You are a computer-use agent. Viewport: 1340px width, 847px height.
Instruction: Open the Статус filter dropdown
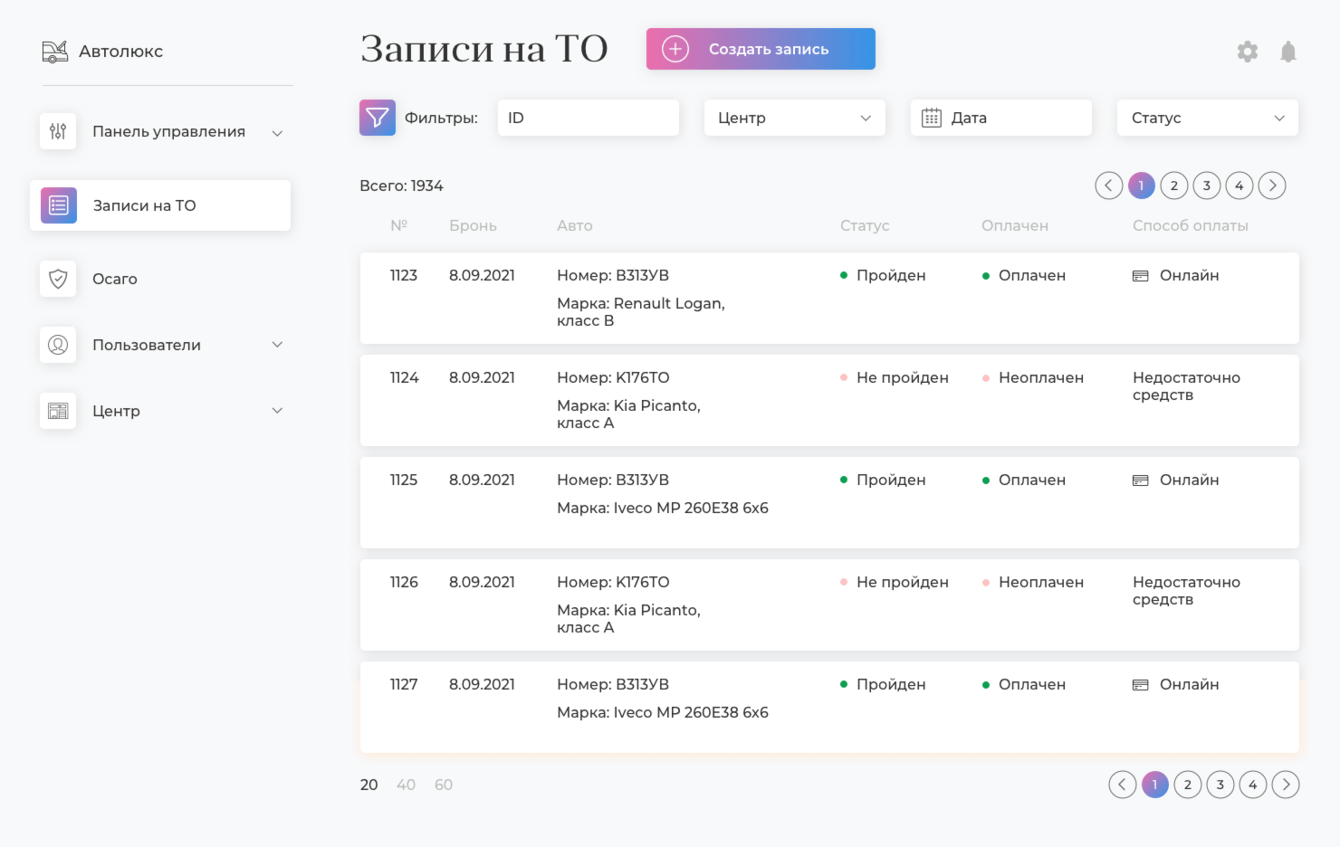click(1208, 118)
